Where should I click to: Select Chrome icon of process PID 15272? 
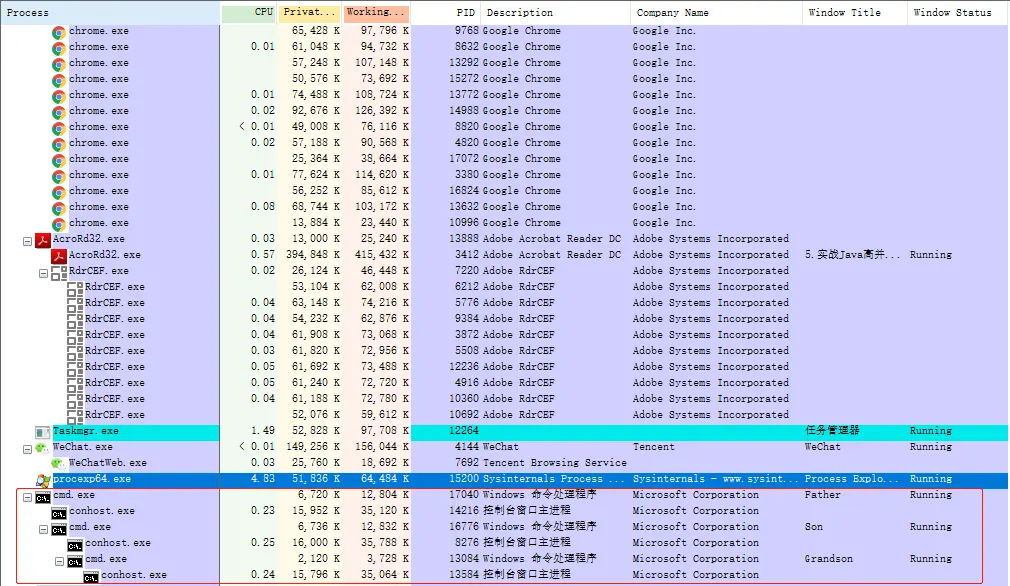click(x=59, y=80)
